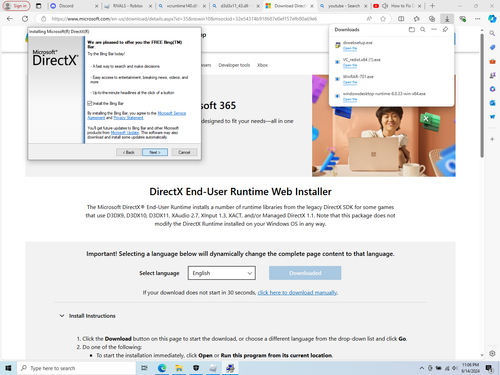The height and width of the screenshot is (375, 500).
Task: Add a sidebar app with the plus icon
Action: click(x=492, y=139)
